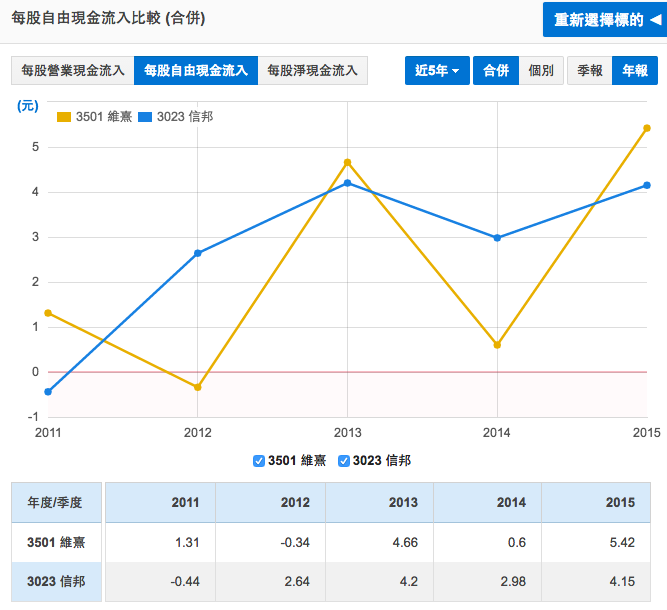Switch to 每股營業現金流入 tab
Image resolution: width=667 pixels, height=610 pixels.
72,71
